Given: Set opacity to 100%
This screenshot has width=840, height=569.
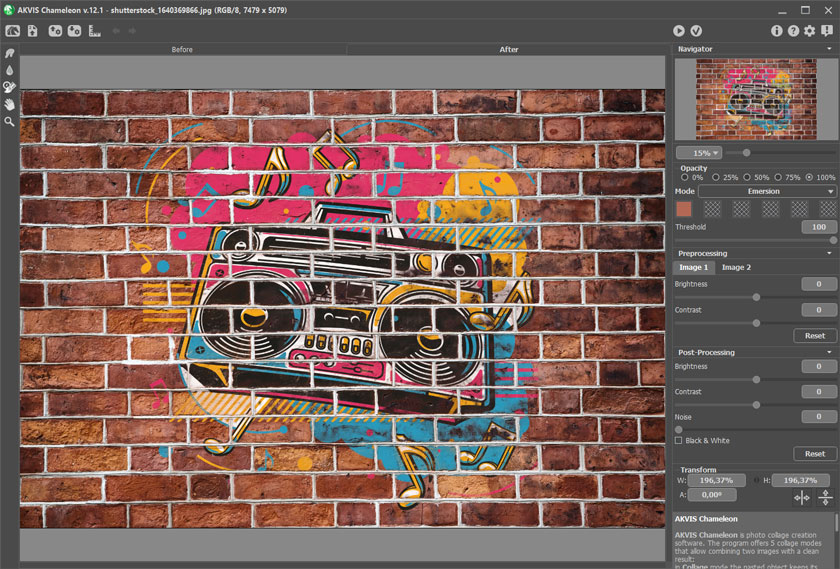Looking at the screenshot, I should (809, 177).
